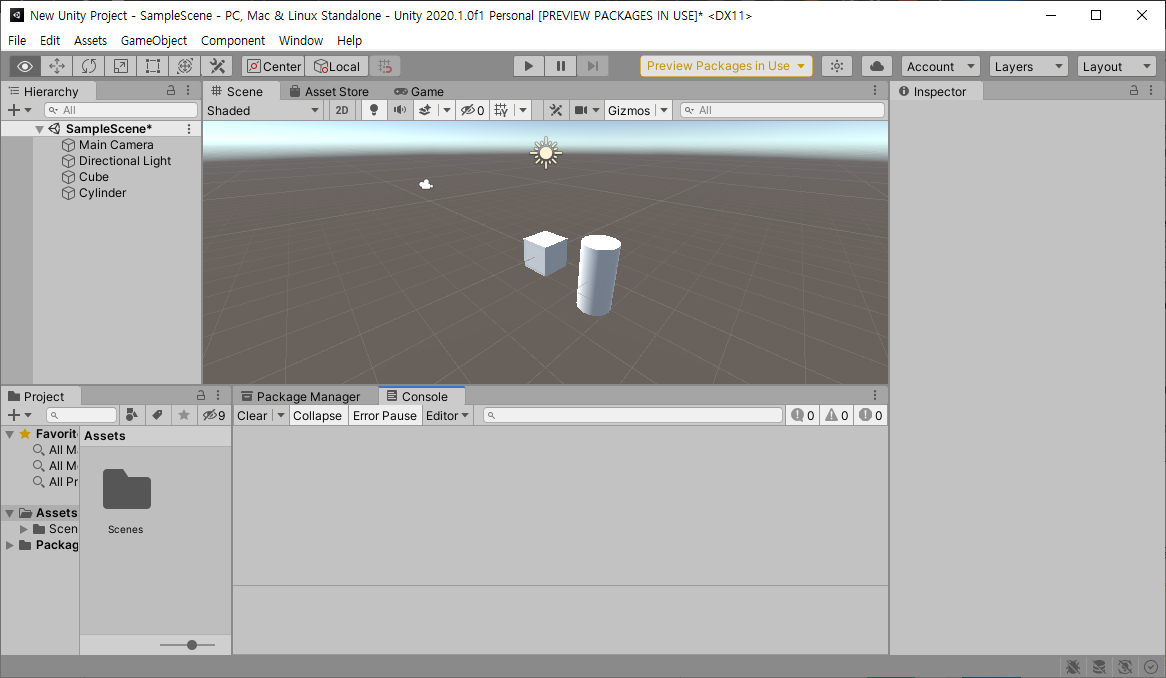Lock the Inspector panel
1166x678 pixels.
pos(1133,90)
